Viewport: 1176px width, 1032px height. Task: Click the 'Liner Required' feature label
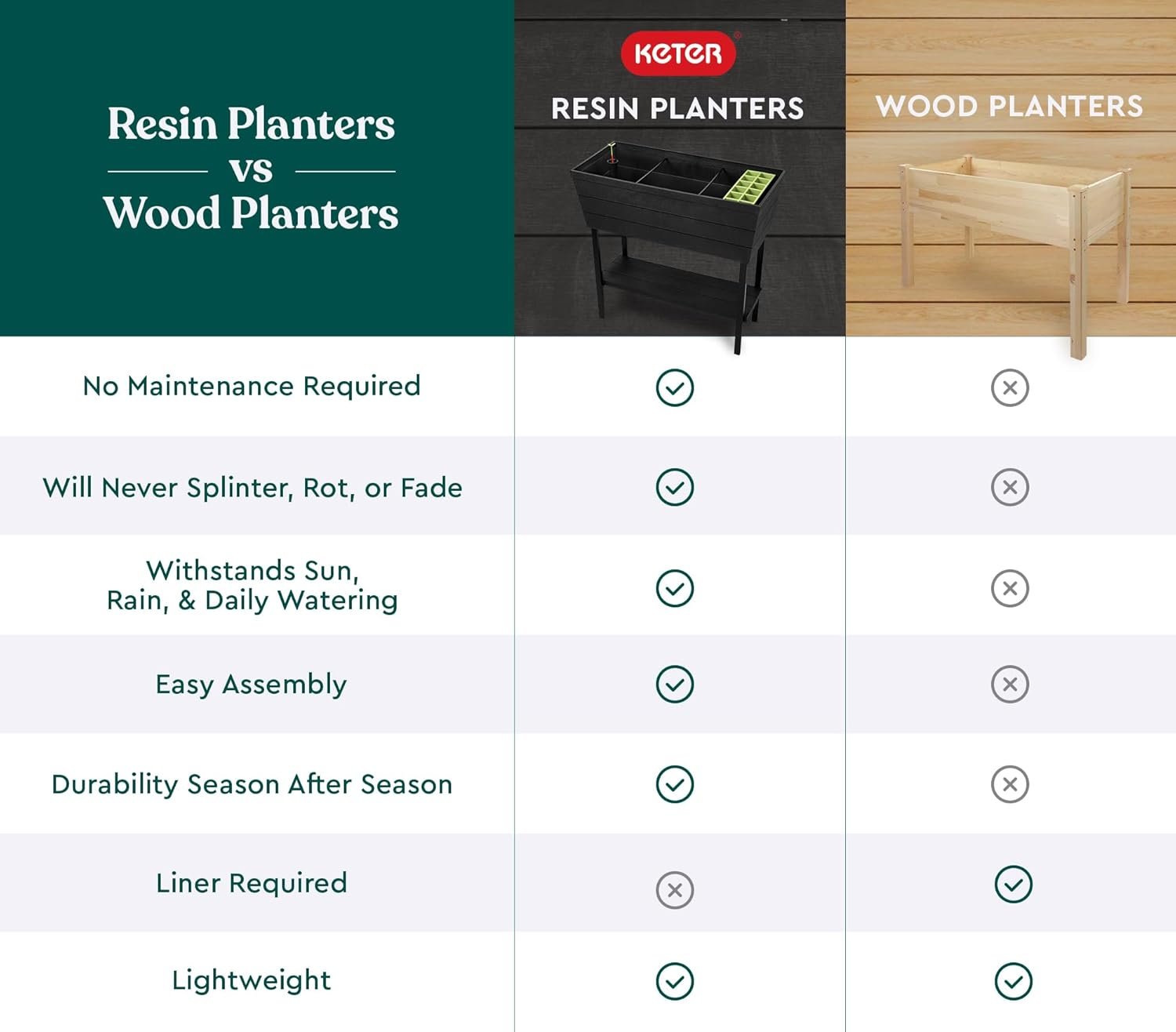click(252, 883)
